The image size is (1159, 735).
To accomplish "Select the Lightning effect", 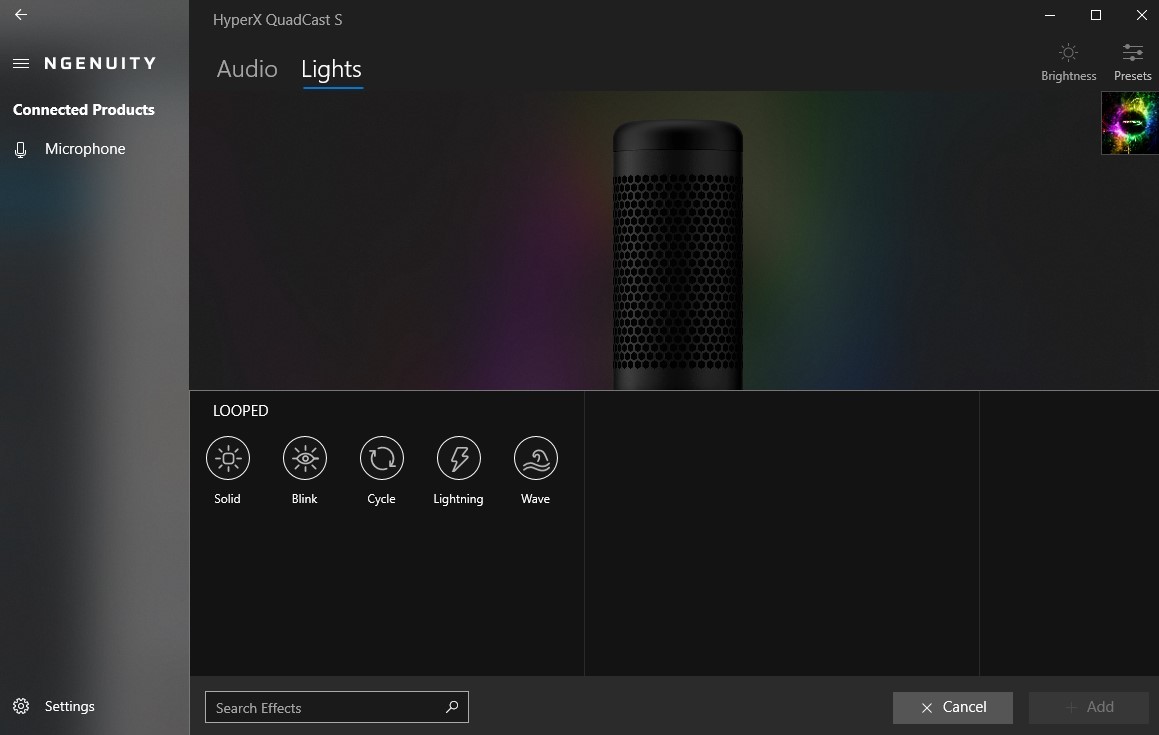I will click(x=458, y=458).
